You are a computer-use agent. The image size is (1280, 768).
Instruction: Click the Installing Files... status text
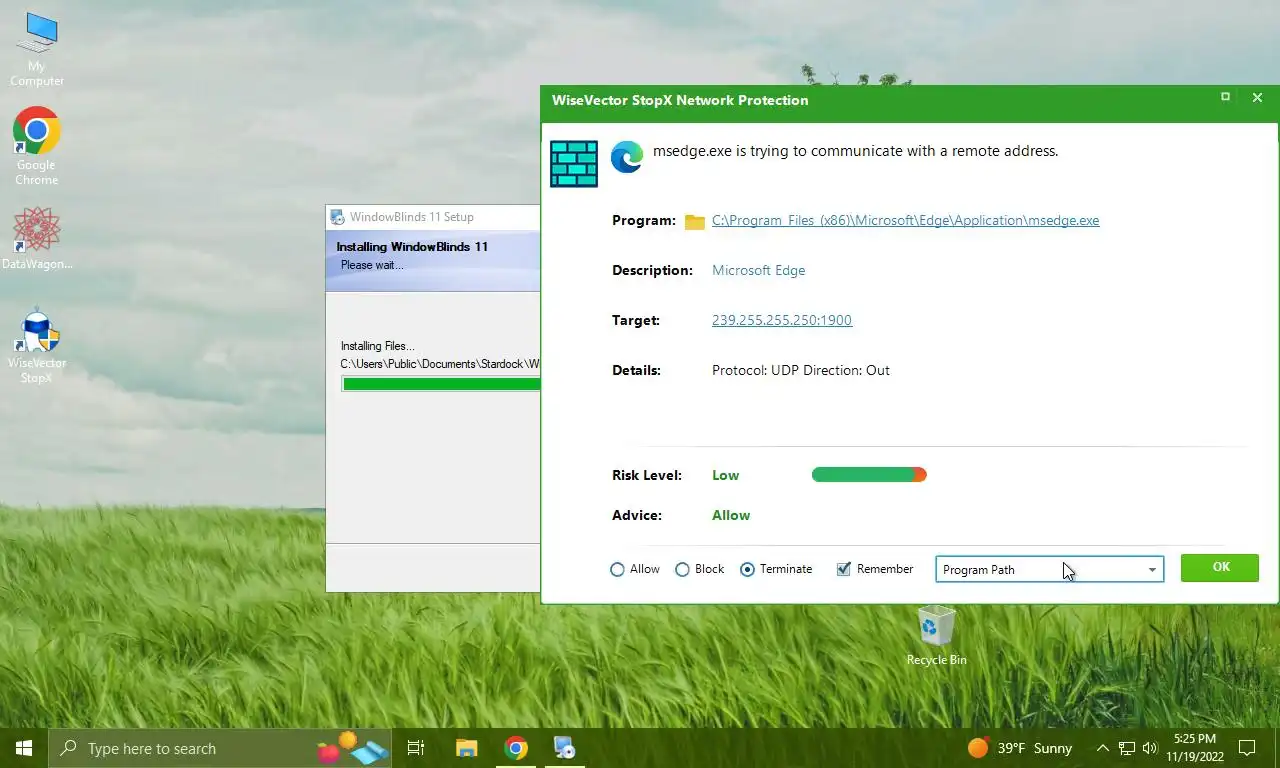(377, 346)
